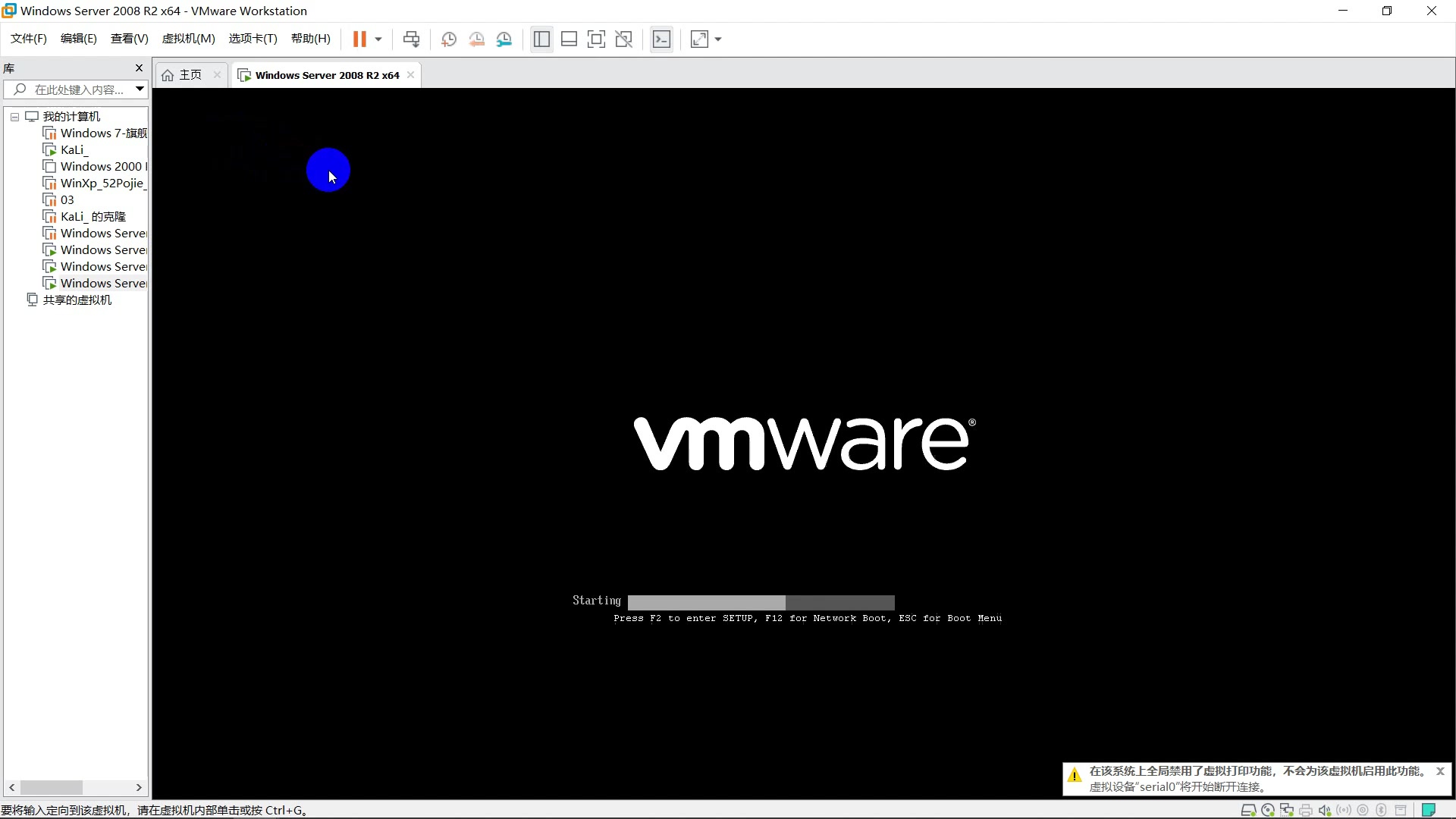Take a snapshot of this virtual machine
1456x819 pixels.
(x=449, y=39)
